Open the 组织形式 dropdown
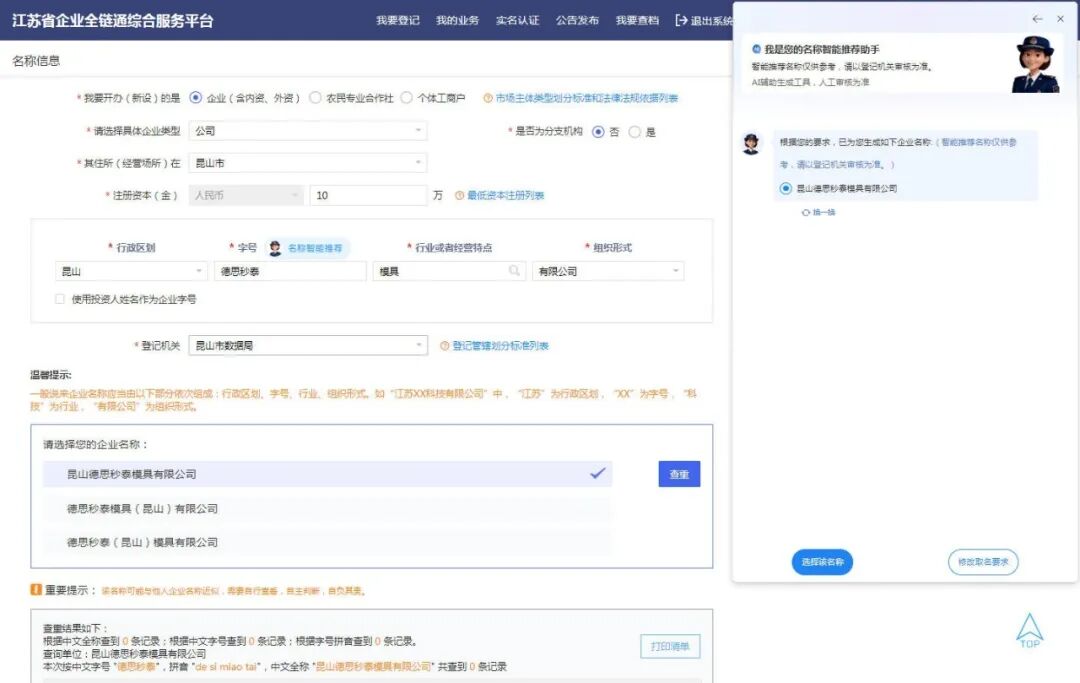1080x683 pixels. pyautogui.click(x=608, y=271)
